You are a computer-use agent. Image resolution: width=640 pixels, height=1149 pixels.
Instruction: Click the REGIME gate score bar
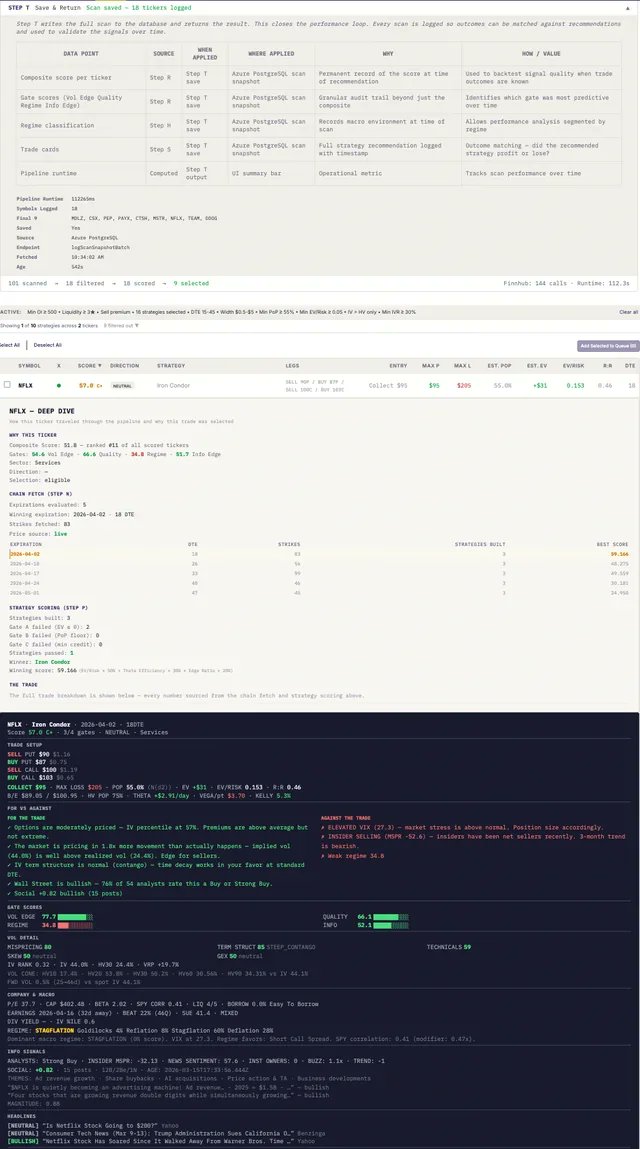click(76, 926)
